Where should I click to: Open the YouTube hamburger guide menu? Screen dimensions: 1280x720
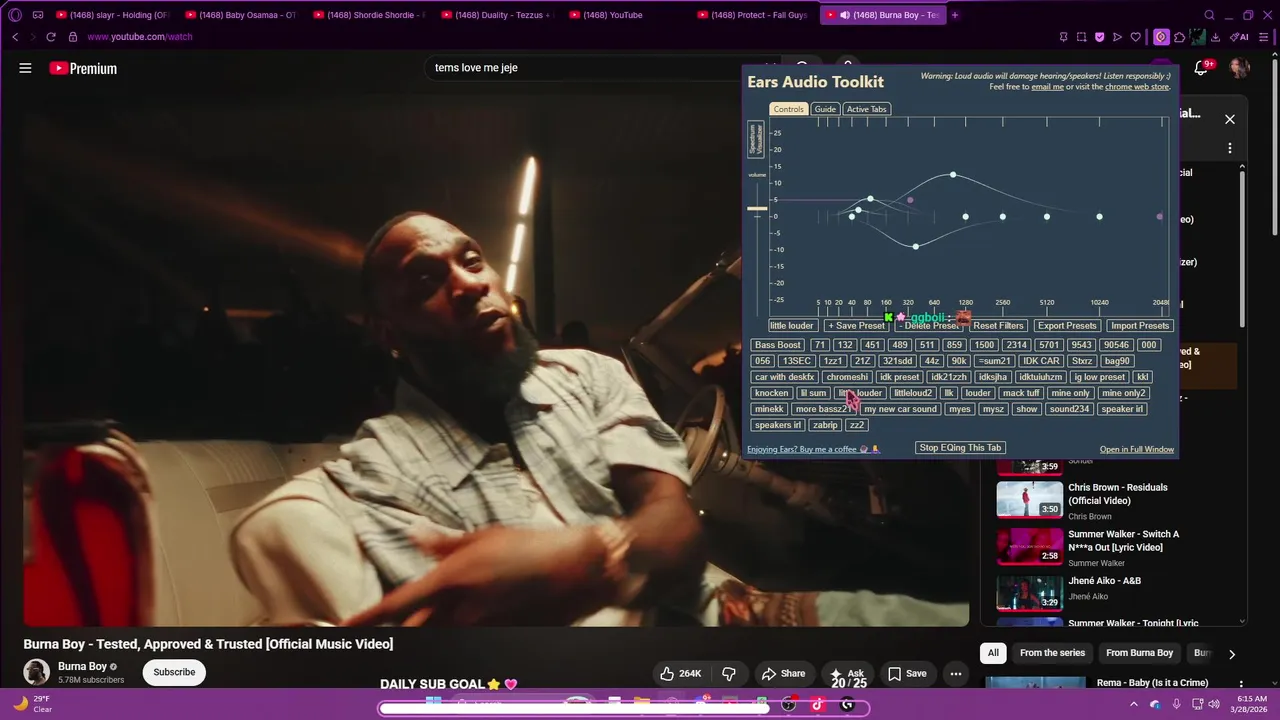point(25,68)
